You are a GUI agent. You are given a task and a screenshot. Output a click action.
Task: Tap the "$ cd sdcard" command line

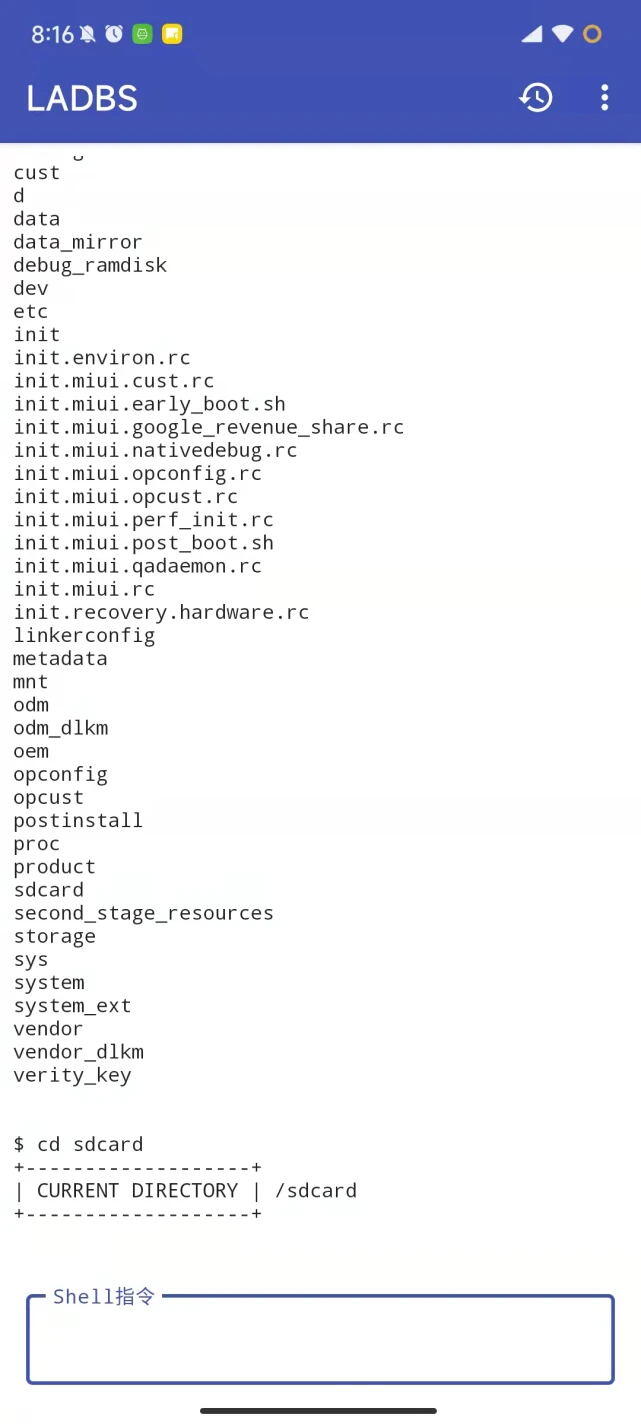click(78, 1144)
